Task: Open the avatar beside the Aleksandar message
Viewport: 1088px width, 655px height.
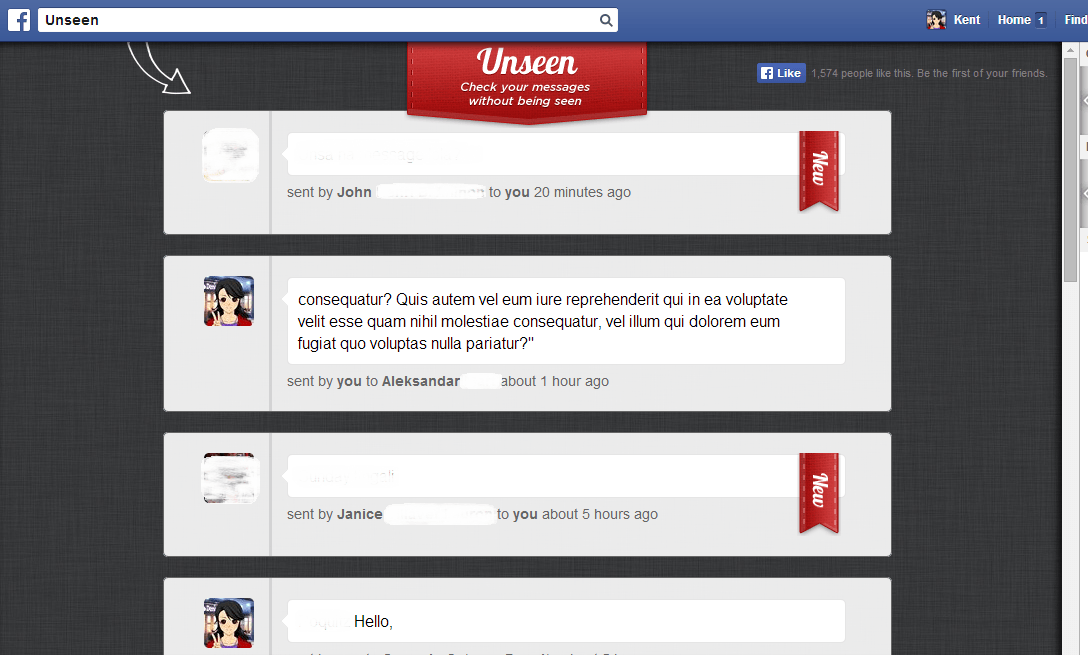Action: tap(229, 301)
